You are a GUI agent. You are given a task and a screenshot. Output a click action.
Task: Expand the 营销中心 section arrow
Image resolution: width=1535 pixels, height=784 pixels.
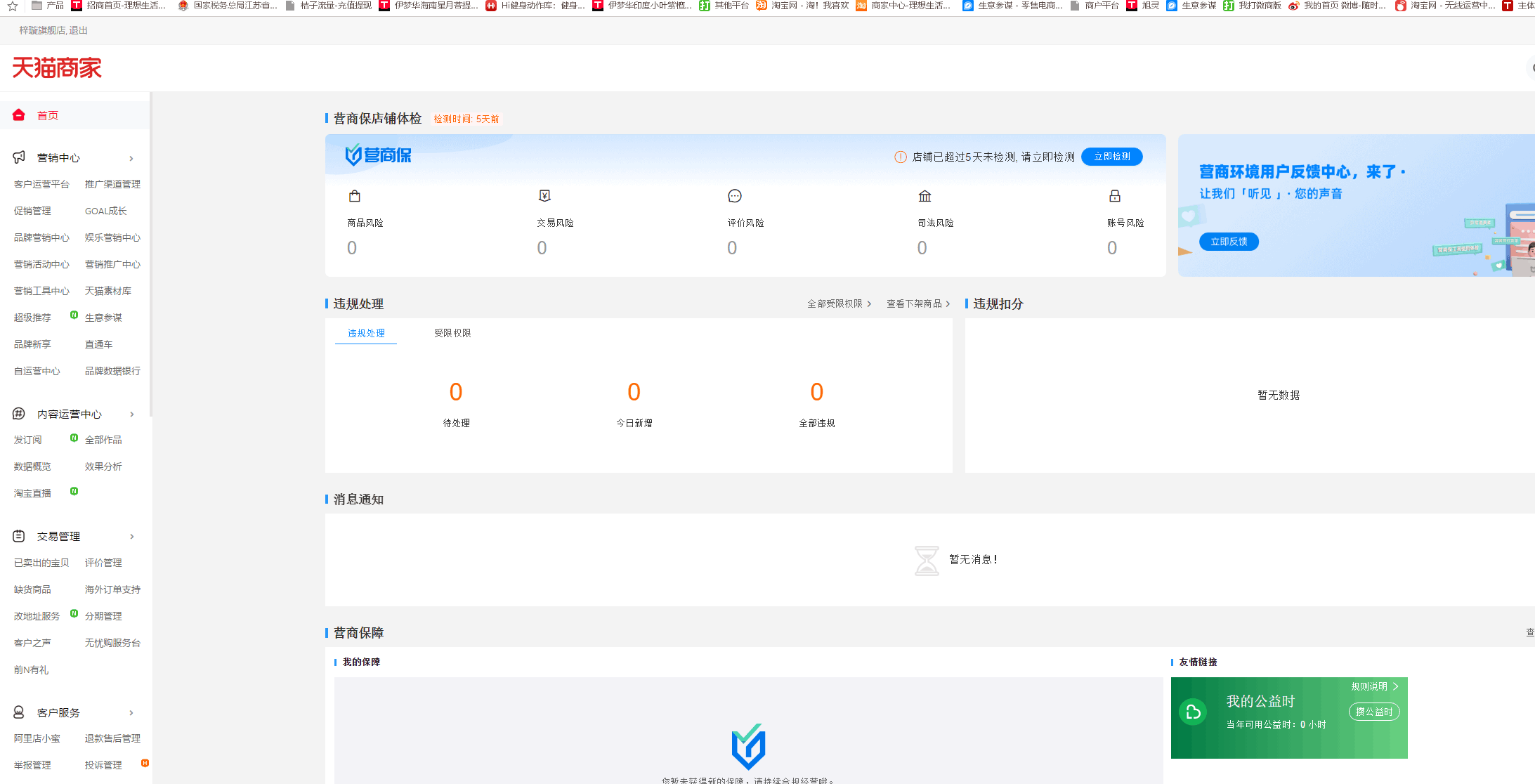click(131, 158)
